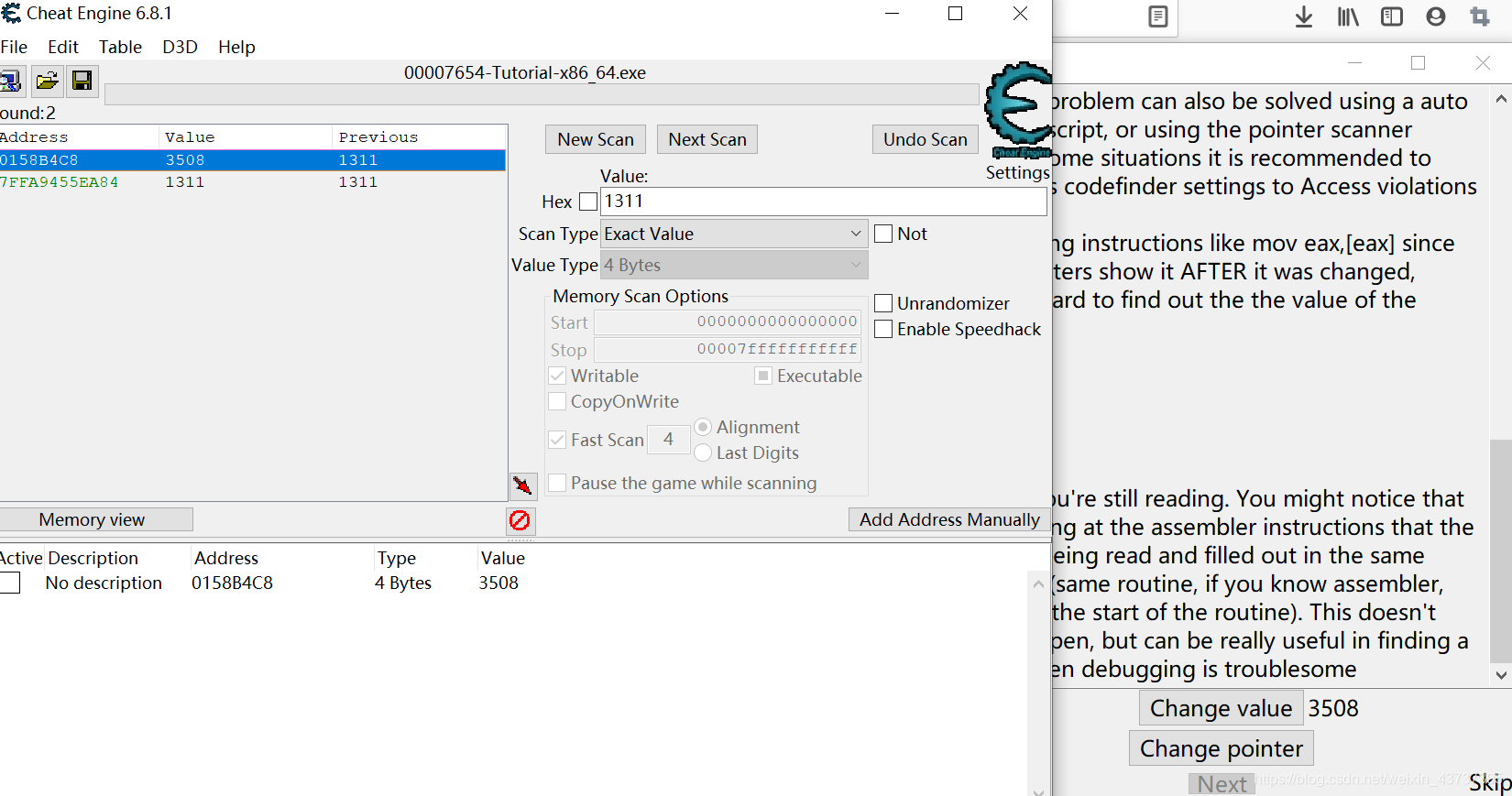The image size is (1512, 796).
Task: Select the Last Digits radio button
Action: click(703, 453)
